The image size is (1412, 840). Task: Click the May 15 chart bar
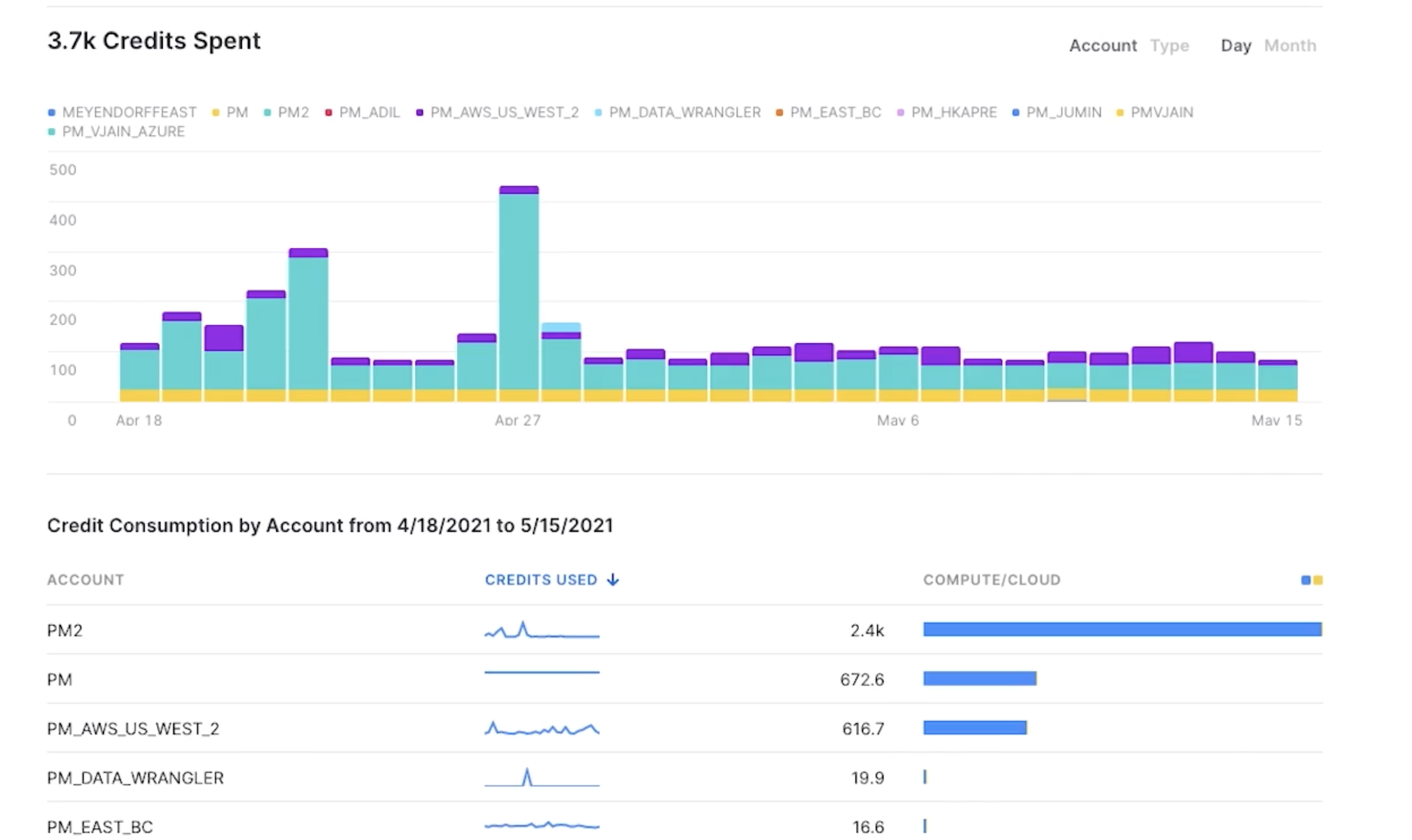(x=1278, y=381)
